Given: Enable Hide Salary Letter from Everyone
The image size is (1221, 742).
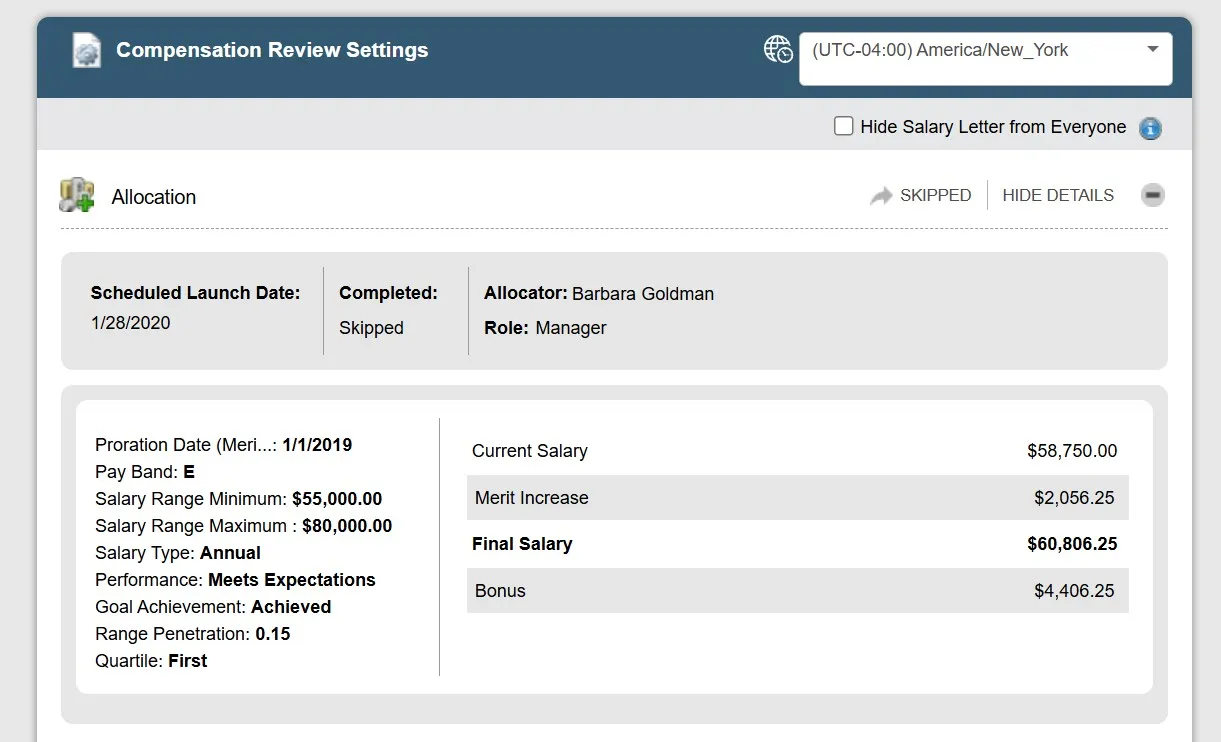Looking at the screenshot, I should (x=843, y=126).
